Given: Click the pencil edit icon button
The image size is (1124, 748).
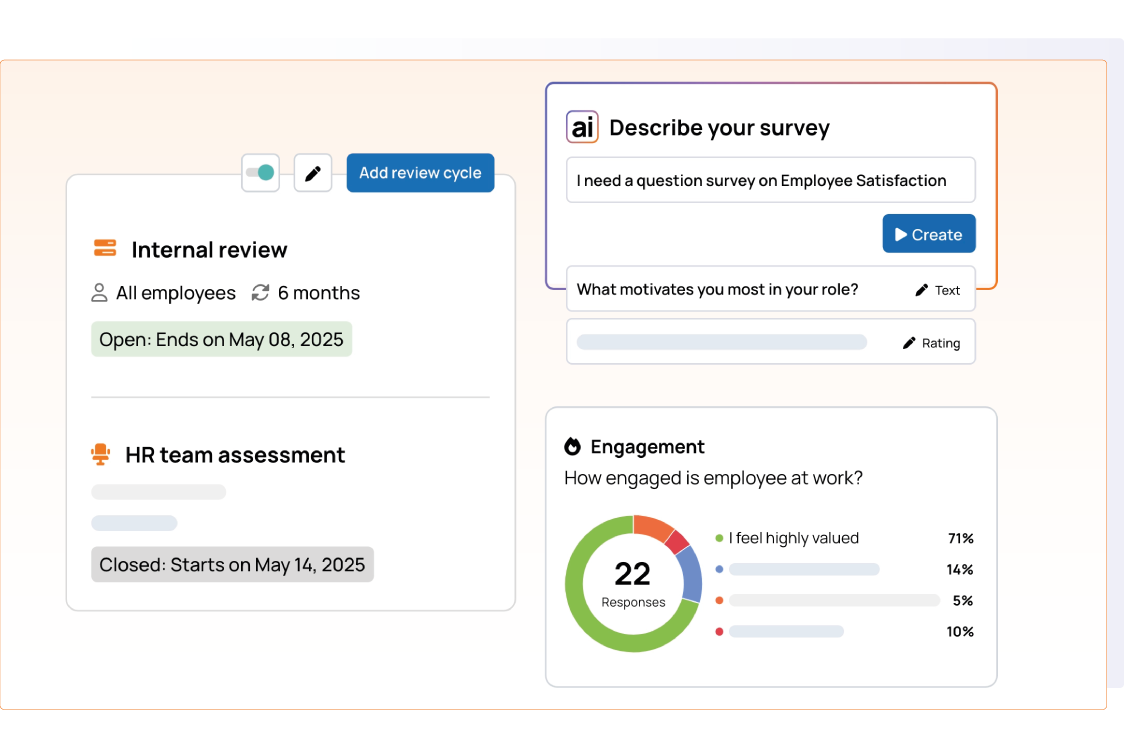Looking at the screenshot, I should (x=313, y=173).
